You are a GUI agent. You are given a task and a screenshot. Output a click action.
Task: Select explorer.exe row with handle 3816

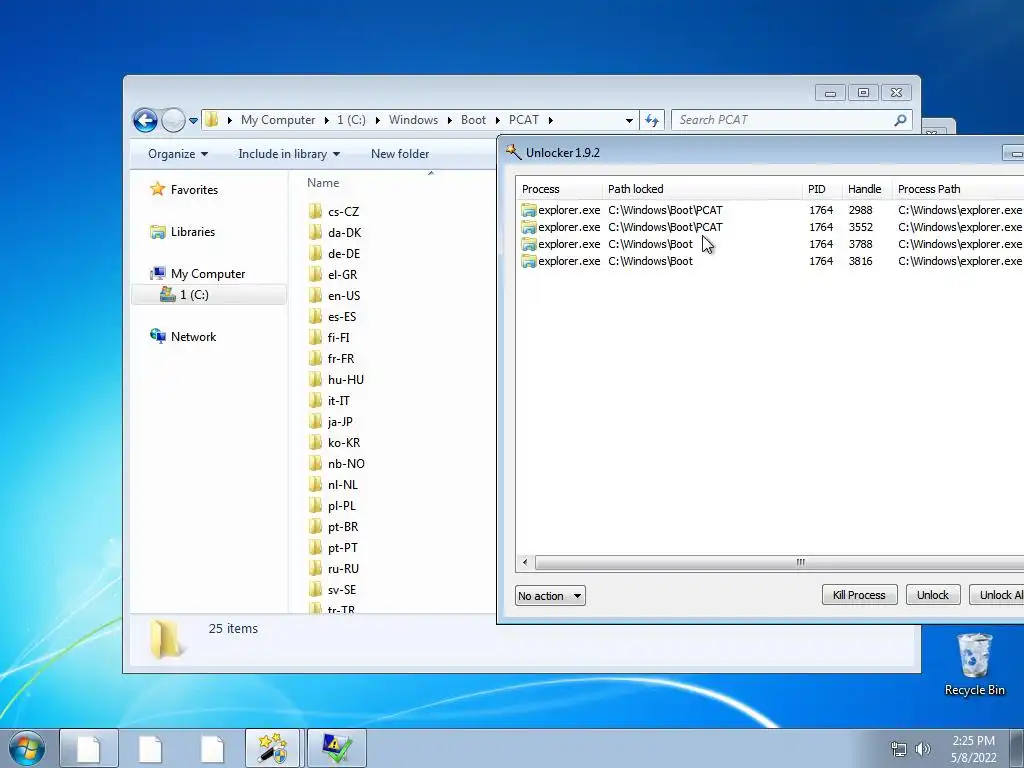click(x=771, y=261)
